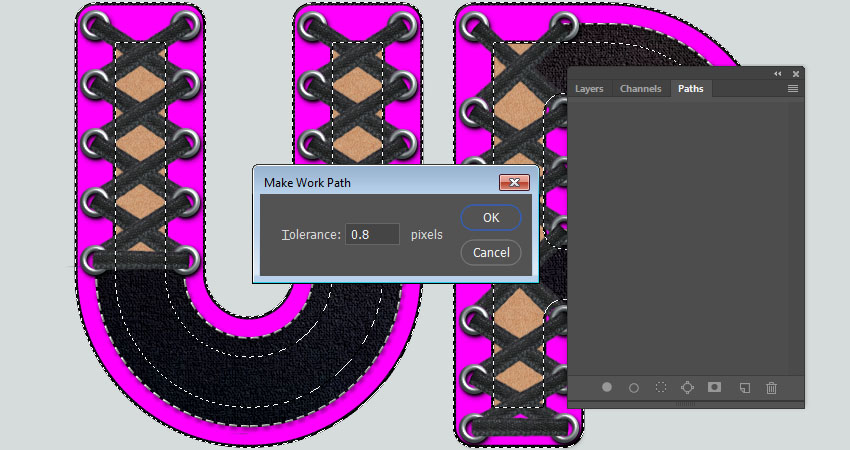
Task: Close the Make Work Path dialog
Action: 514,183
